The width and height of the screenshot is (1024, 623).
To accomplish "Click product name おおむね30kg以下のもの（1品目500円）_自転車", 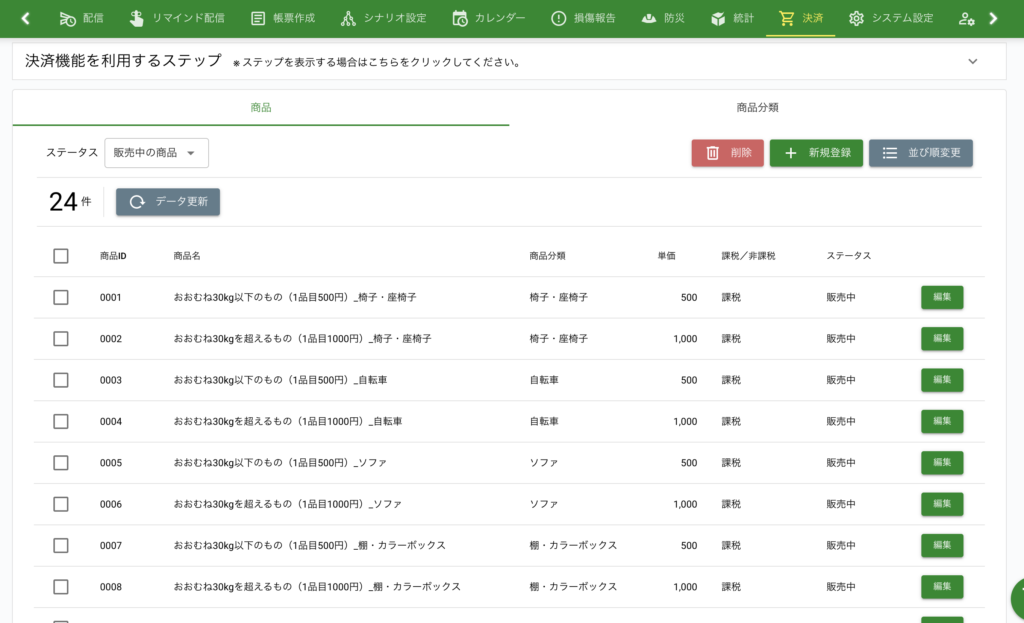I will point(280,380).
